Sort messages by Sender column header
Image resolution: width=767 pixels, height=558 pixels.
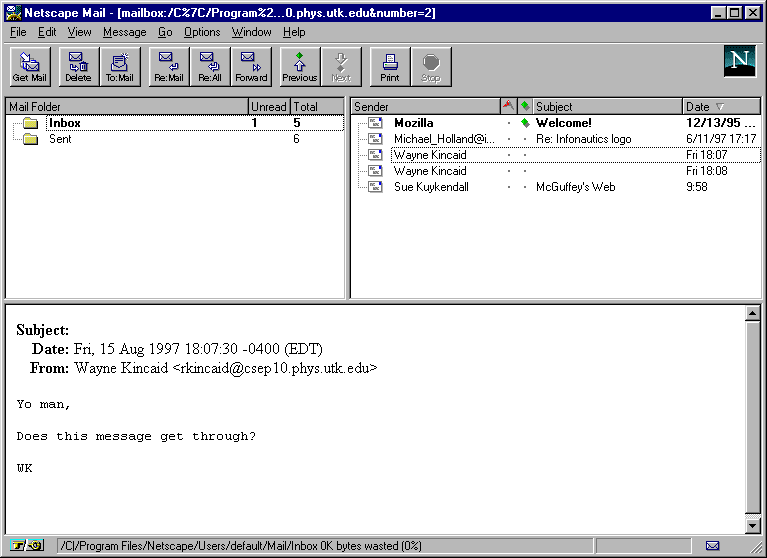[425, 106]
